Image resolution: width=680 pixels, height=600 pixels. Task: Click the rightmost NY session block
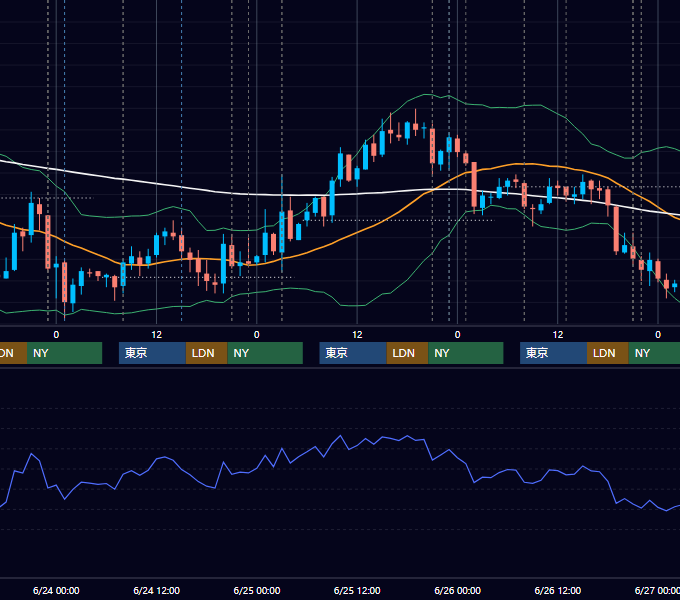[654, 353]
